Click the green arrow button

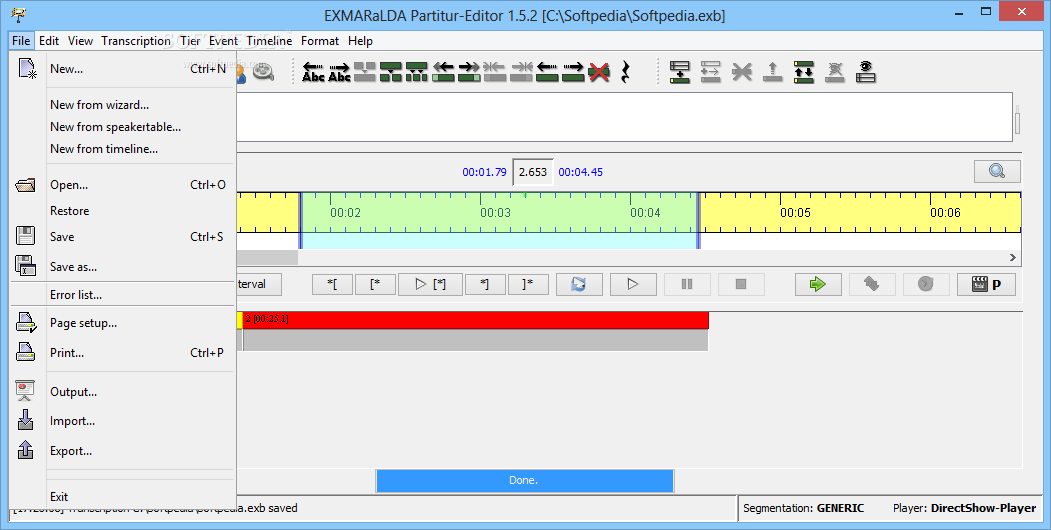818,284
